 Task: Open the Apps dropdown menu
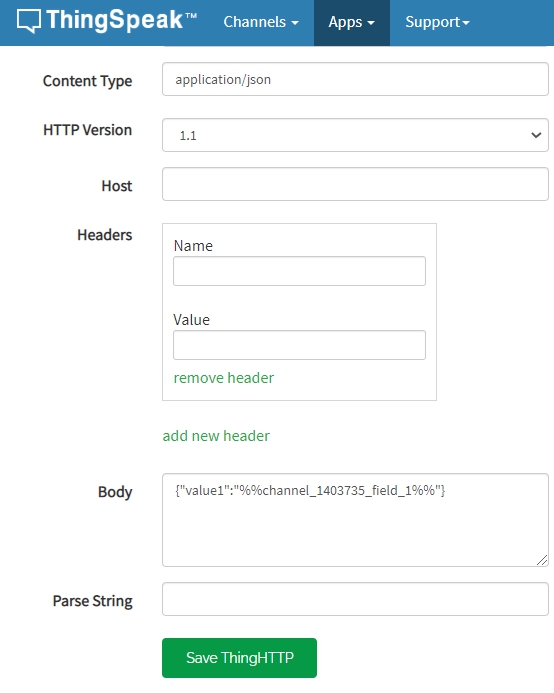coord(352,22)
